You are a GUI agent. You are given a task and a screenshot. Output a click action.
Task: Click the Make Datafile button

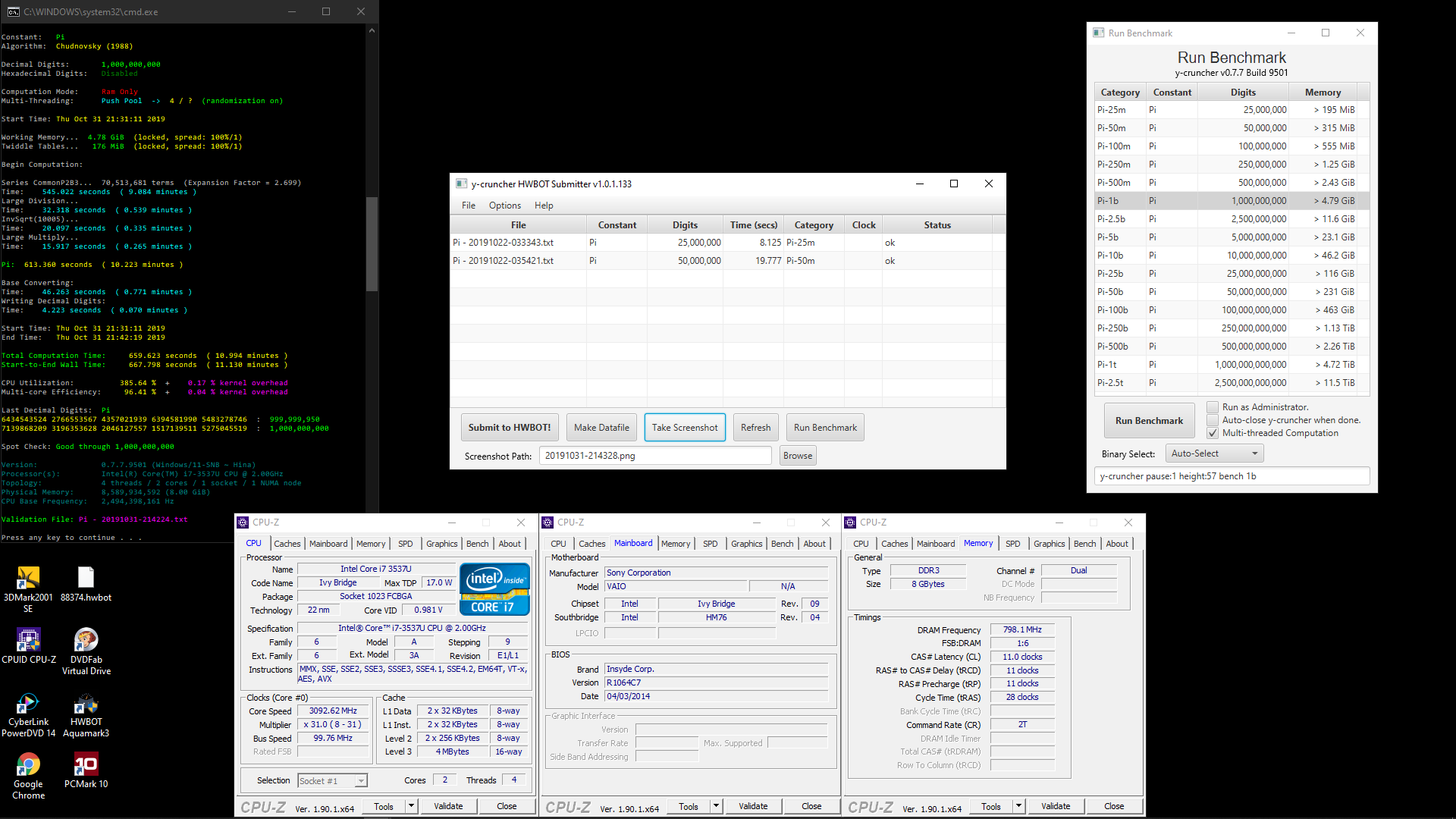tap(601, 428)
